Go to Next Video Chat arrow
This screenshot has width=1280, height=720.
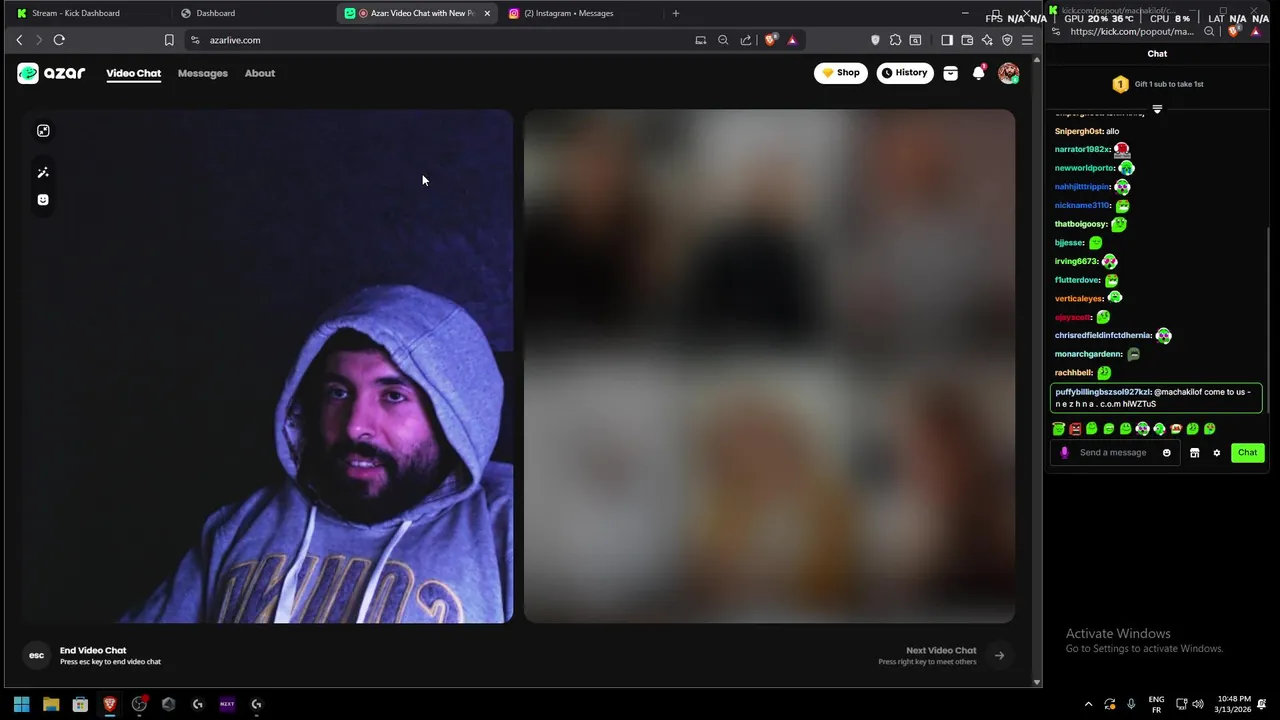(x=999, y=656)
